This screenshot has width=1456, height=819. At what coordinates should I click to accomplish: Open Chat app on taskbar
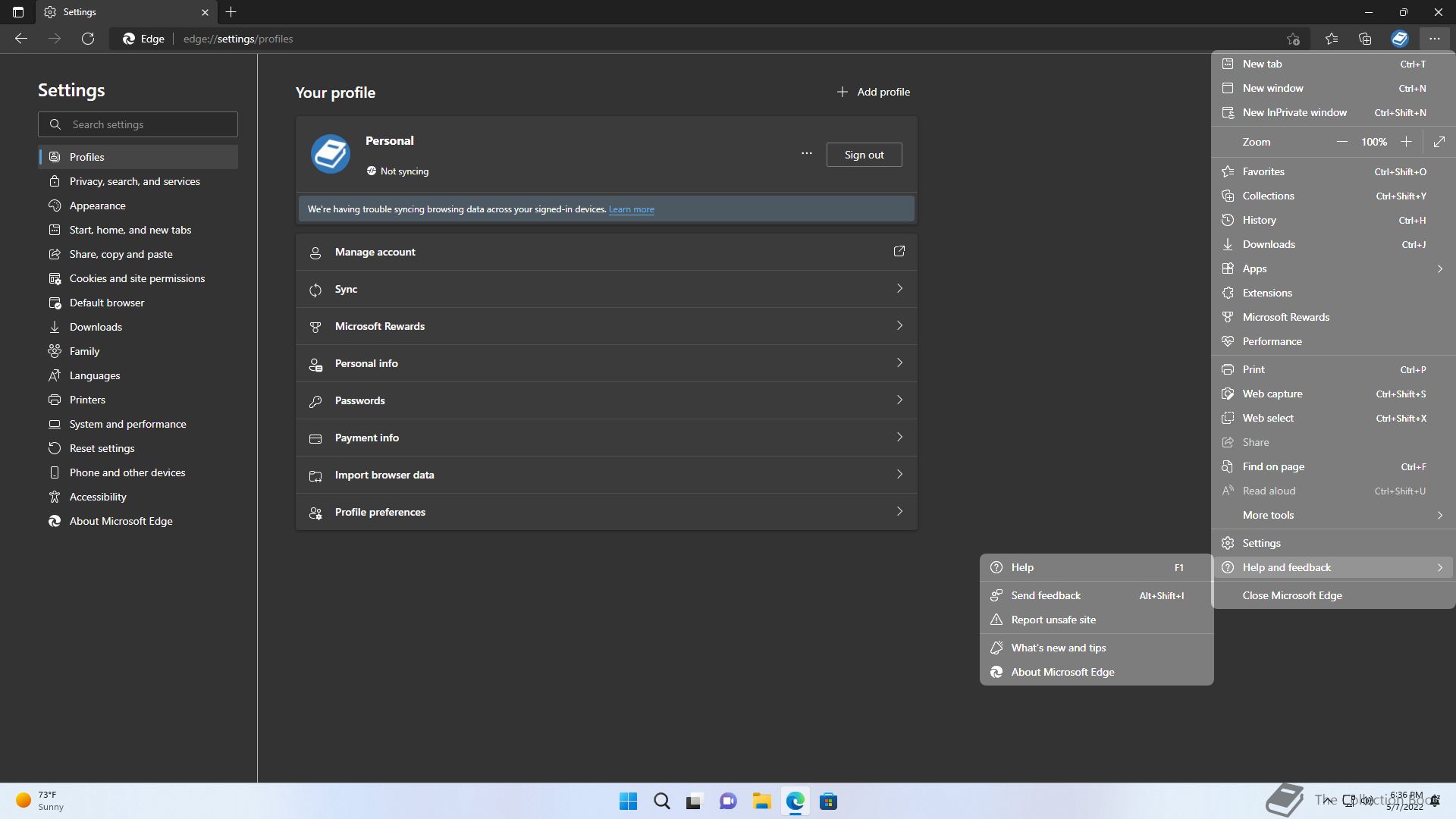[728, 802]
